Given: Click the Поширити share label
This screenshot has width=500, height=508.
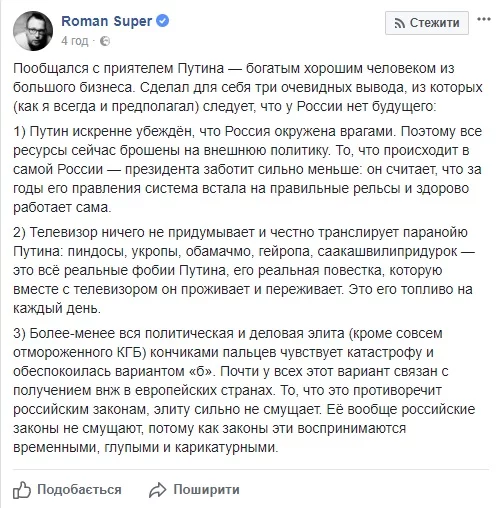Looking at the screenshot, I should point(206,490).
